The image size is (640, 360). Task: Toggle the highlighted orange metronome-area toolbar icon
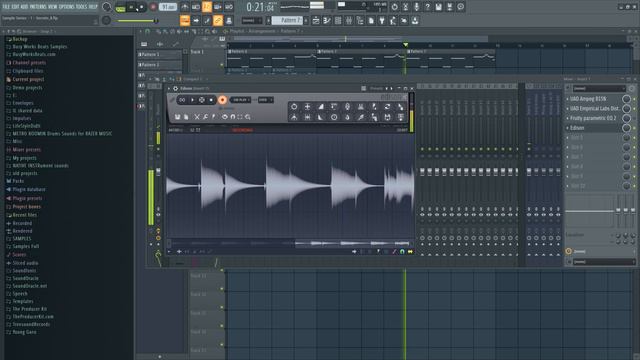(x=207, y=7)
